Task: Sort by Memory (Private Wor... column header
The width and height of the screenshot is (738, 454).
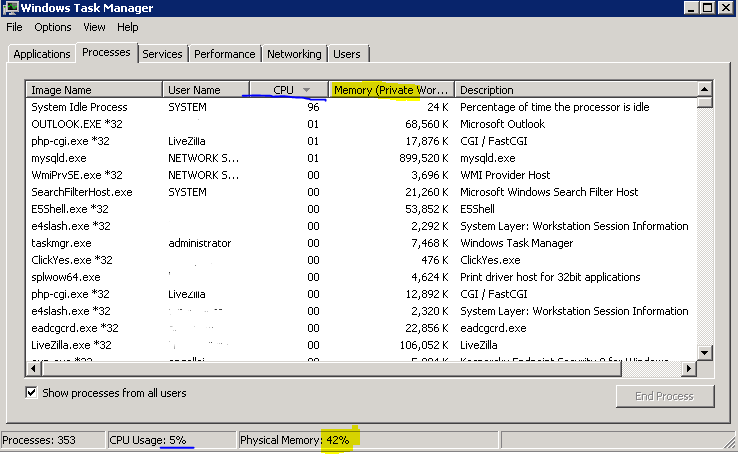Action: pyautogui.click(x=391, y=89)
